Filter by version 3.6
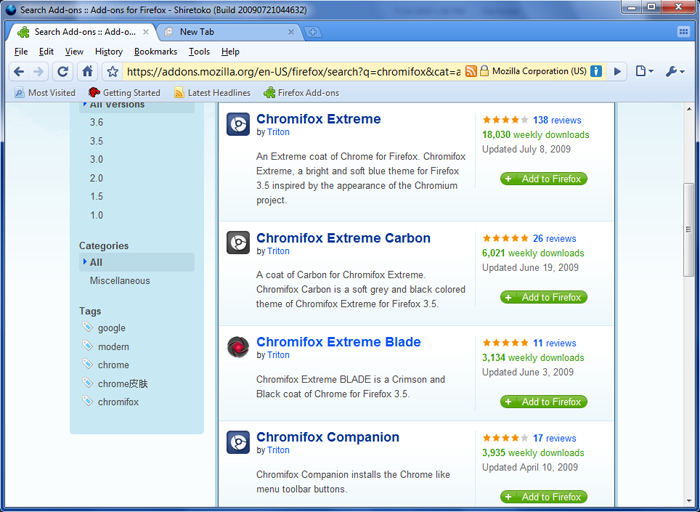This screenshot has width=700, height=512. click(96, 122)
